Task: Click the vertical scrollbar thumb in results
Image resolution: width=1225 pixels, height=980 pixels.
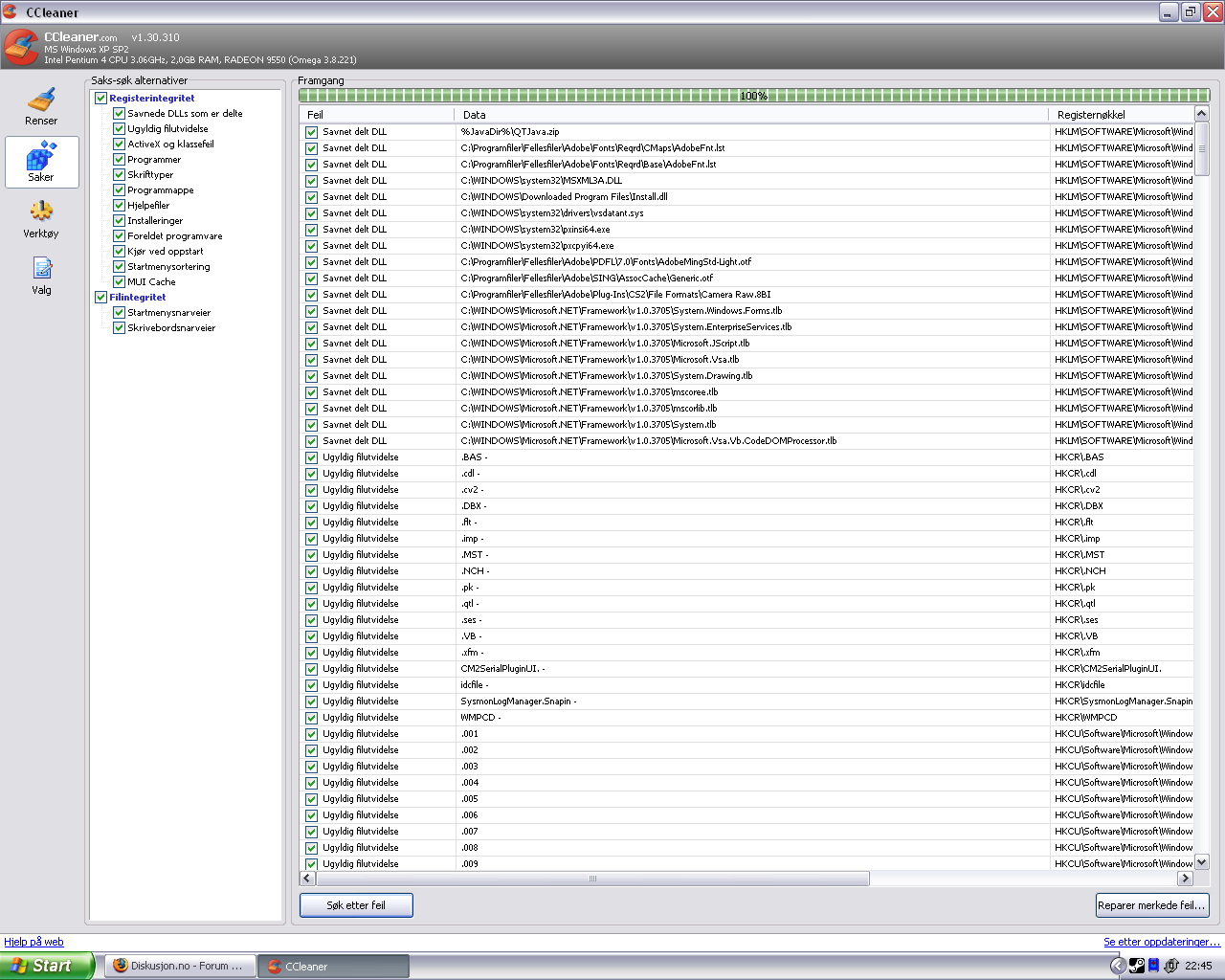Action: 1202,149
